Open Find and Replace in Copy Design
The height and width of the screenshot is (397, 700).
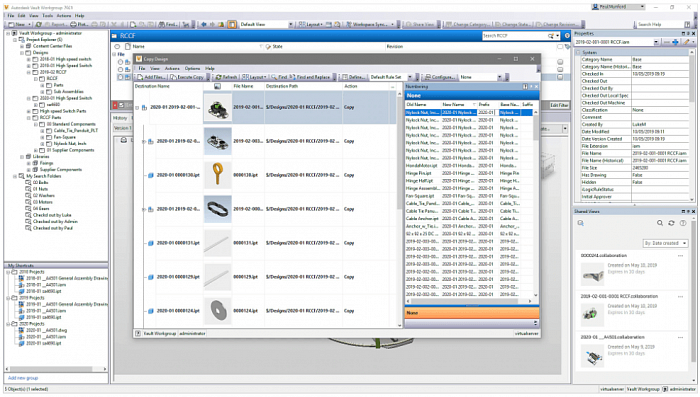(x=310, y=77)
